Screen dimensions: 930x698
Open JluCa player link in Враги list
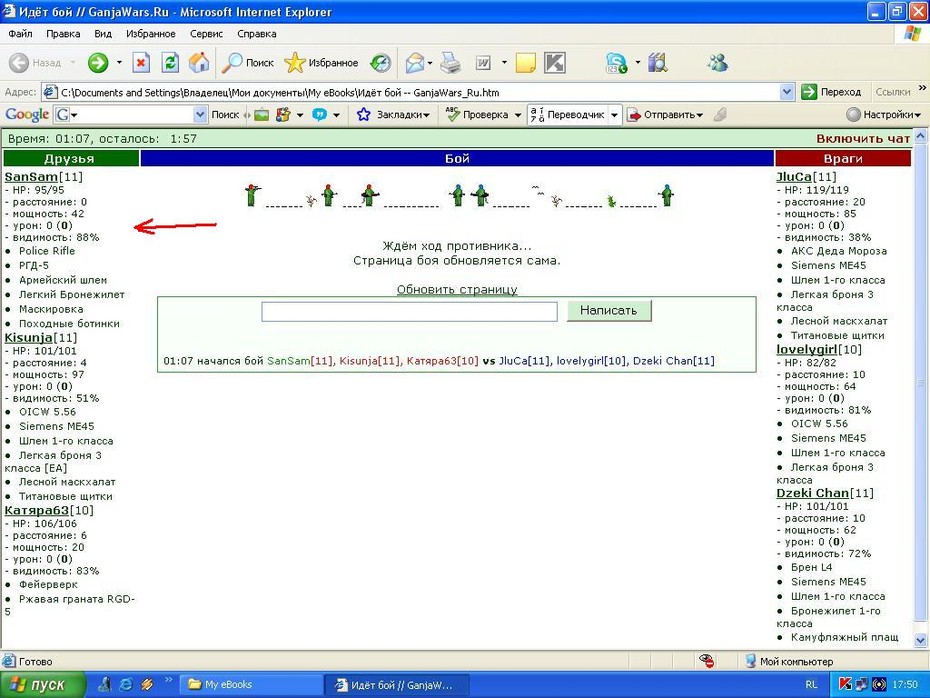(x=794, y=177)
